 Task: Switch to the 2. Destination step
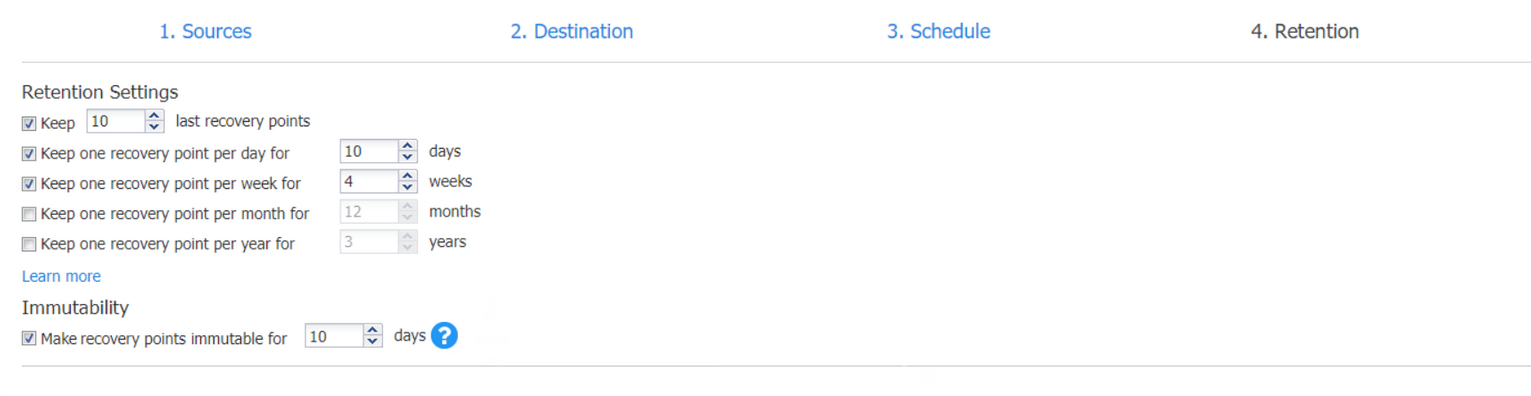tap(572, 31)
